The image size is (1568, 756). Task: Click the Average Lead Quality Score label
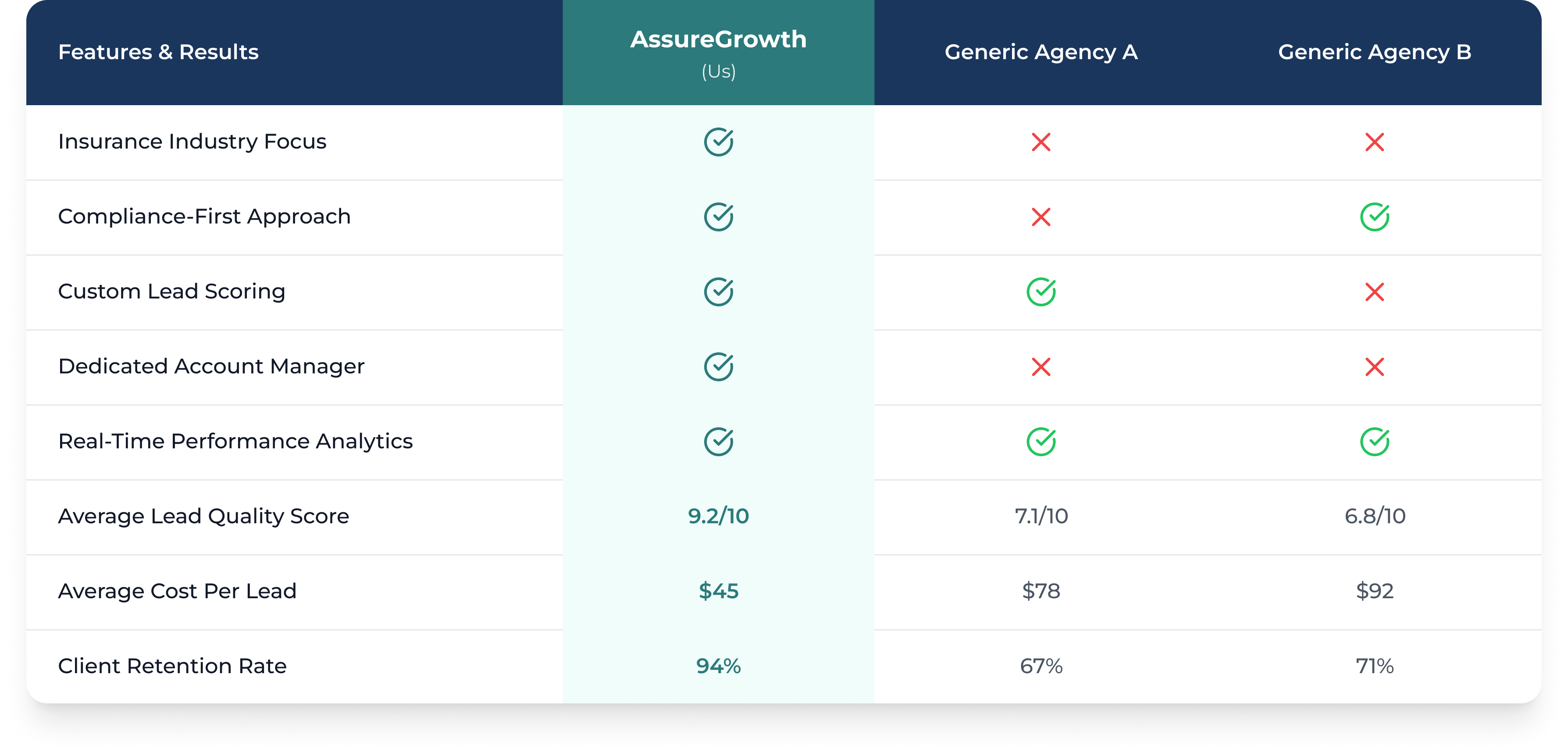(203, 516)
